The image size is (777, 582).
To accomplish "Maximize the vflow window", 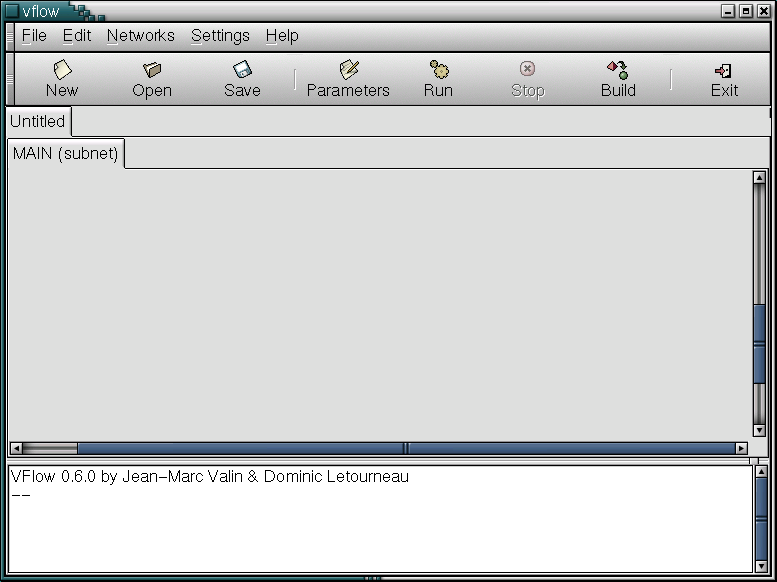I will [746, 11].
